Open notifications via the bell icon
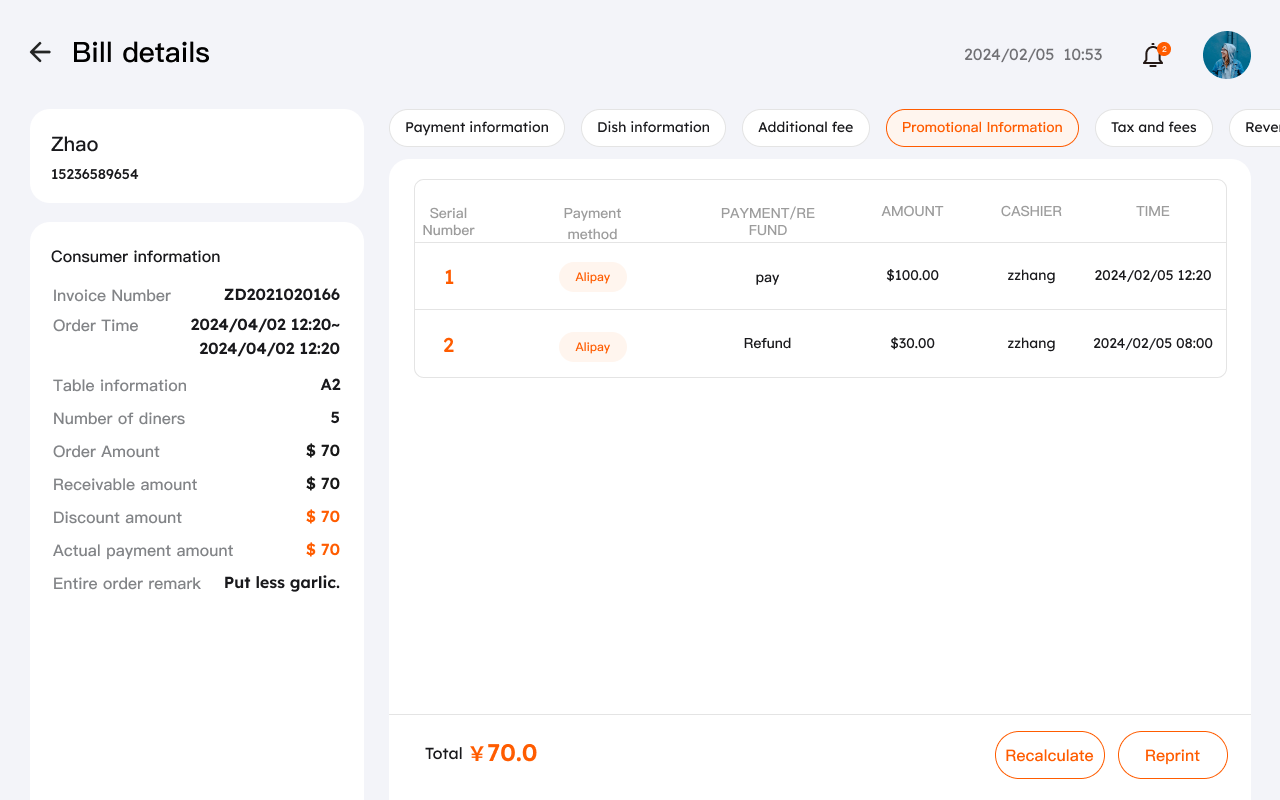This screenshot has height=800, width=1280. (1150, 56)
